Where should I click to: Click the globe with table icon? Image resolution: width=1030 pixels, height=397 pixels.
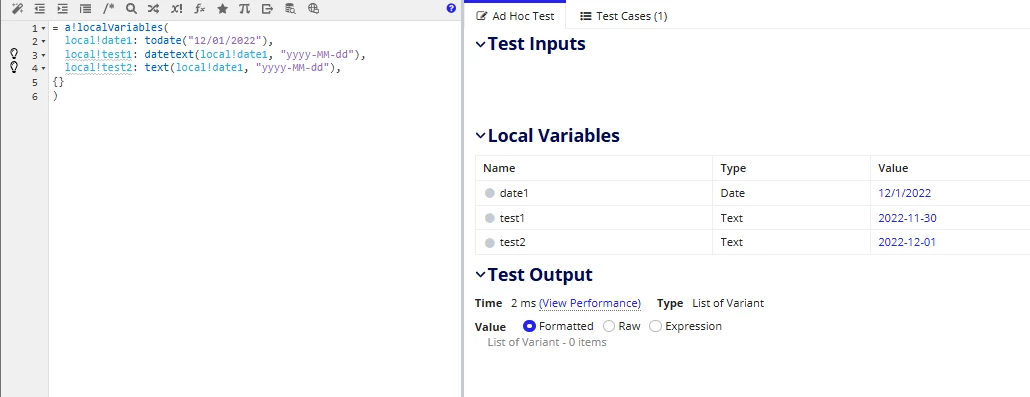tap(313, 9)
